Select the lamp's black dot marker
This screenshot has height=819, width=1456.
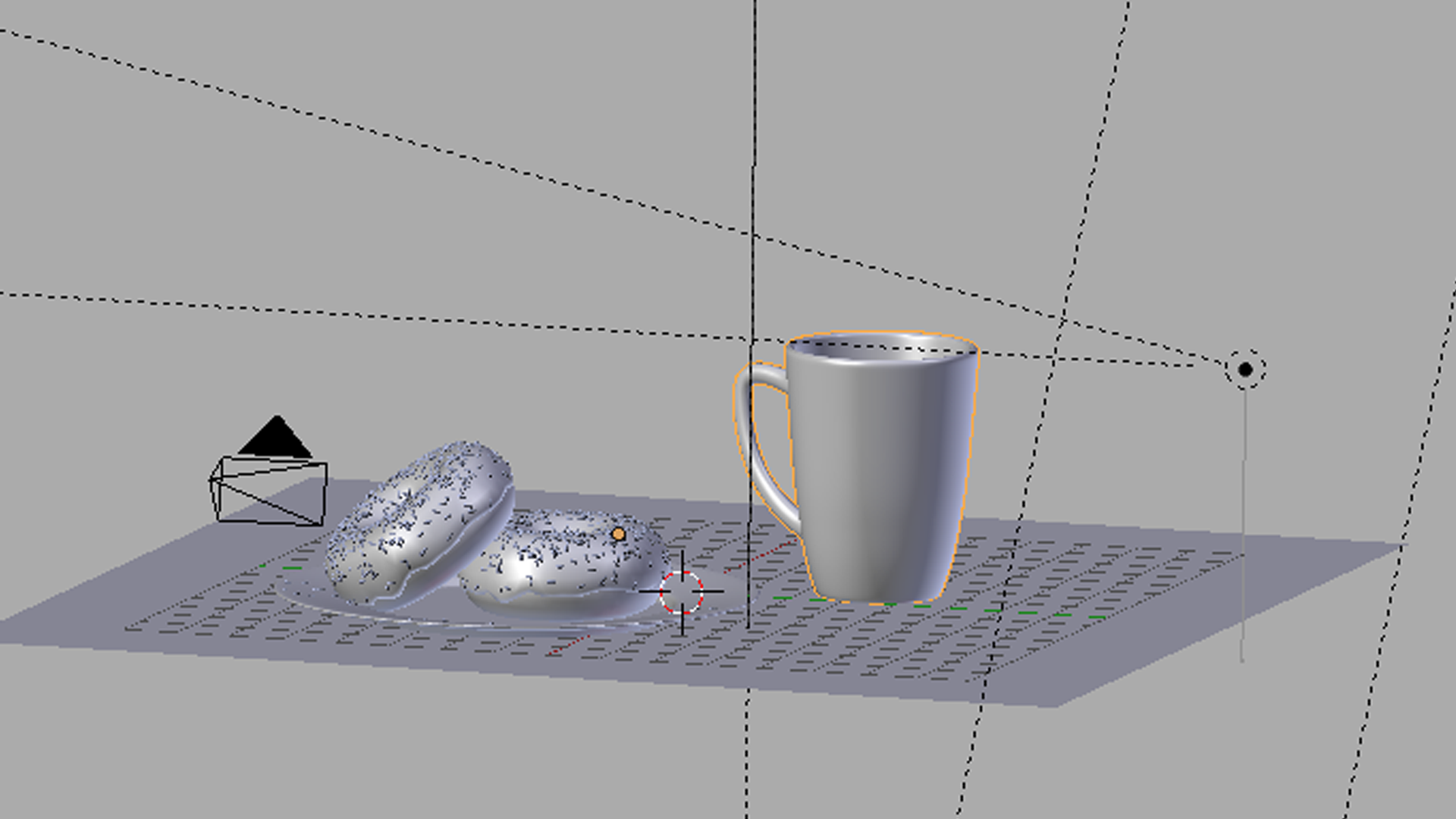[1245, 369]
